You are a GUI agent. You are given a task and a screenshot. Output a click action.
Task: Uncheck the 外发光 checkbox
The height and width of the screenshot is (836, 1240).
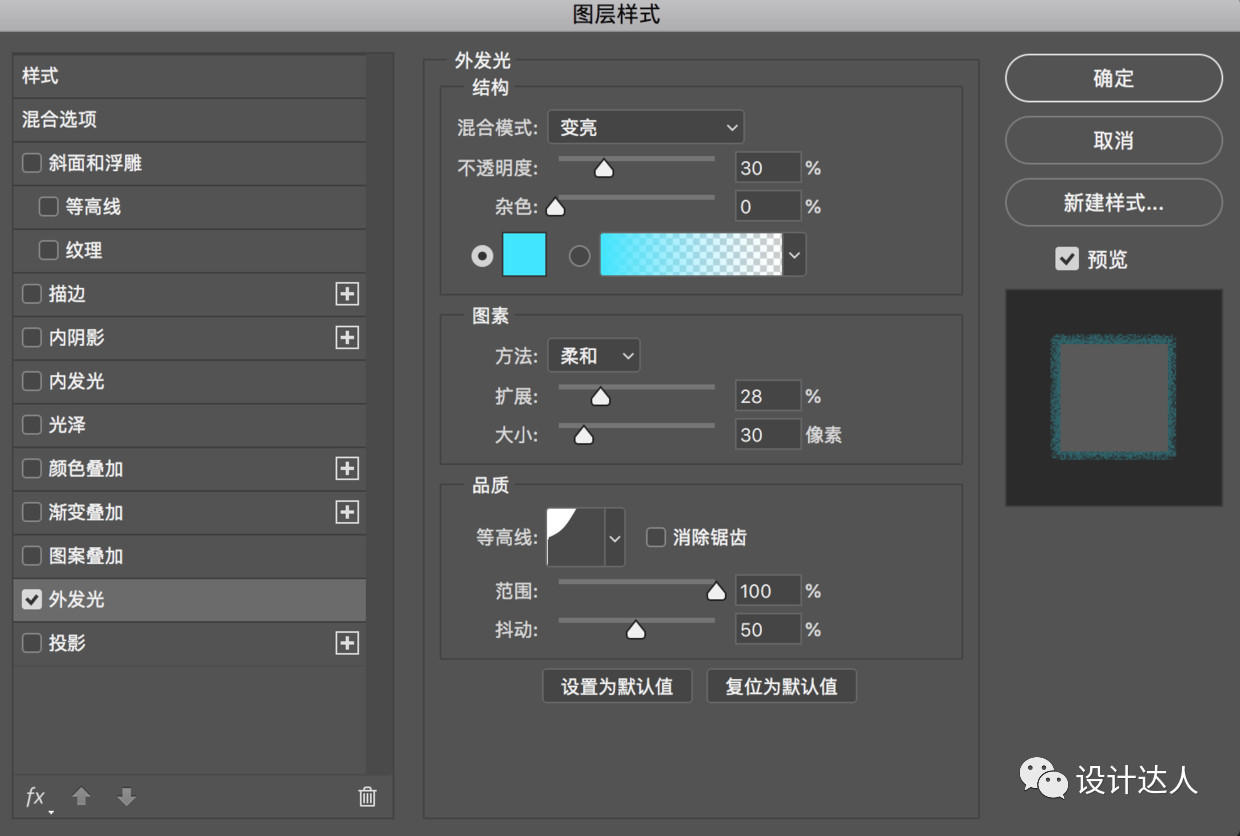[32, 599]
